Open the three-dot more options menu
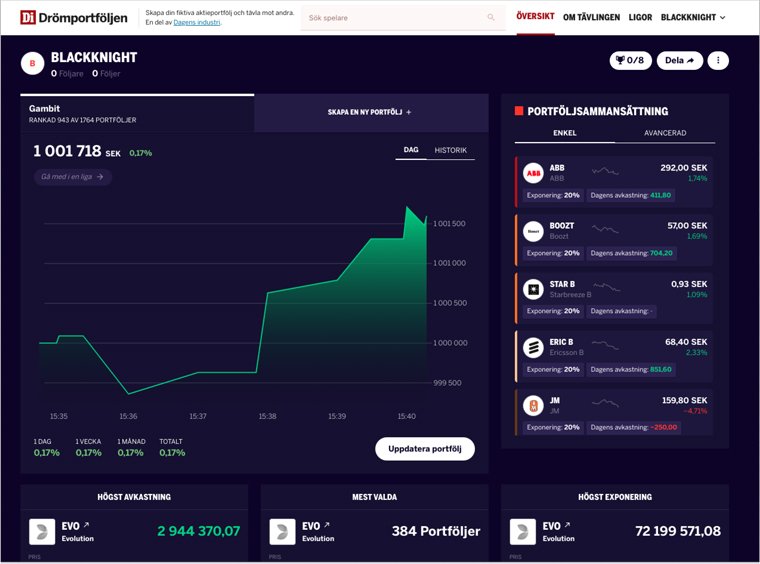 [x=718, y=61]
